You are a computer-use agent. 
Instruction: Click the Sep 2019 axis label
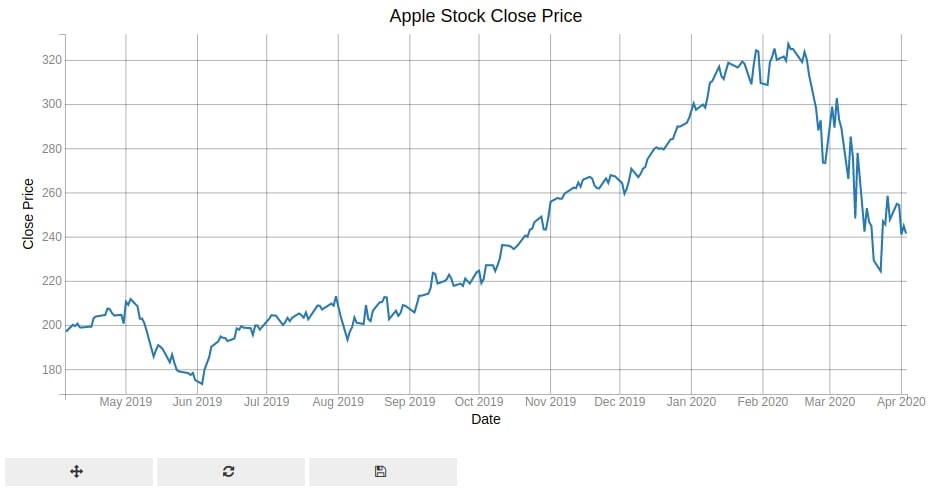tap(410, 402)
